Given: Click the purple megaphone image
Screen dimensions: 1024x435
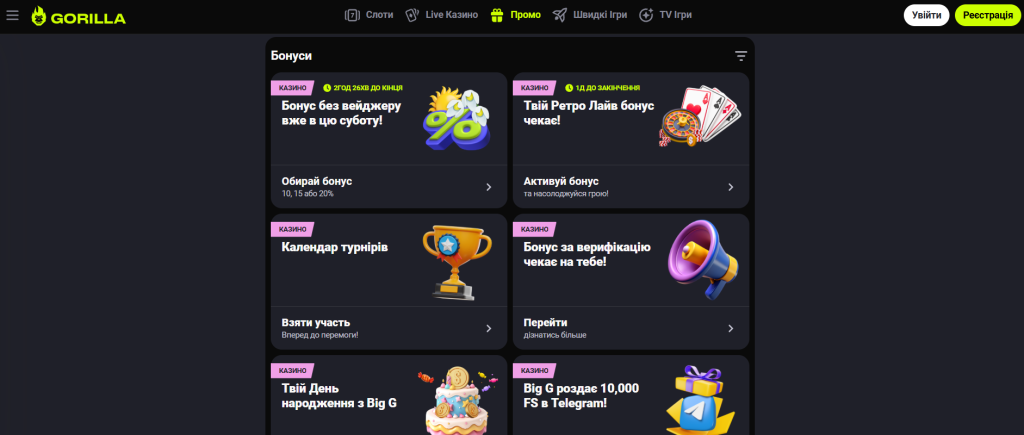Looking at the screenshot, I should tap(703, 259).
